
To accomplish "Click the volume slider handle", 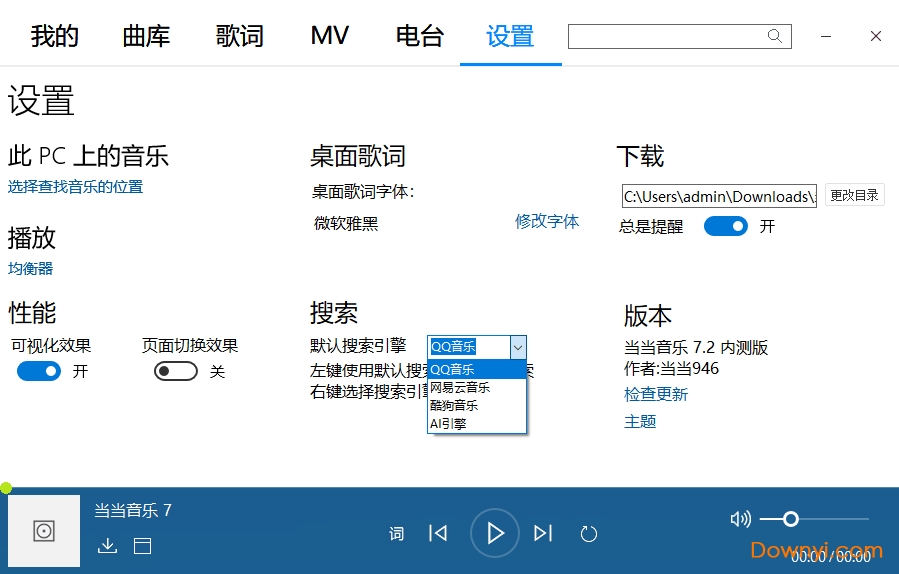I will tap(791, 519).
